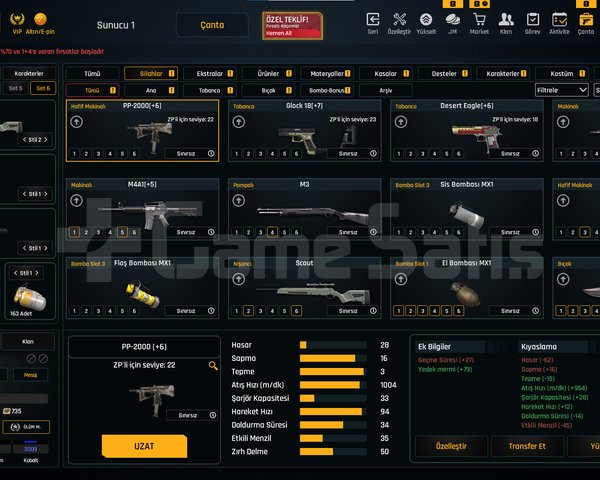Switch to the Materyaller tab
The width and height of the screenshot is (600, 480).
327,73
